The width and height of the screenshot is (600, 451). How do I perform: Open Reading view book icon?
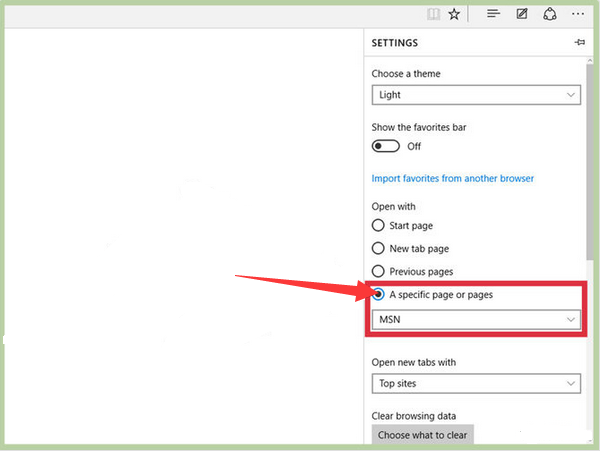[433, 15]
